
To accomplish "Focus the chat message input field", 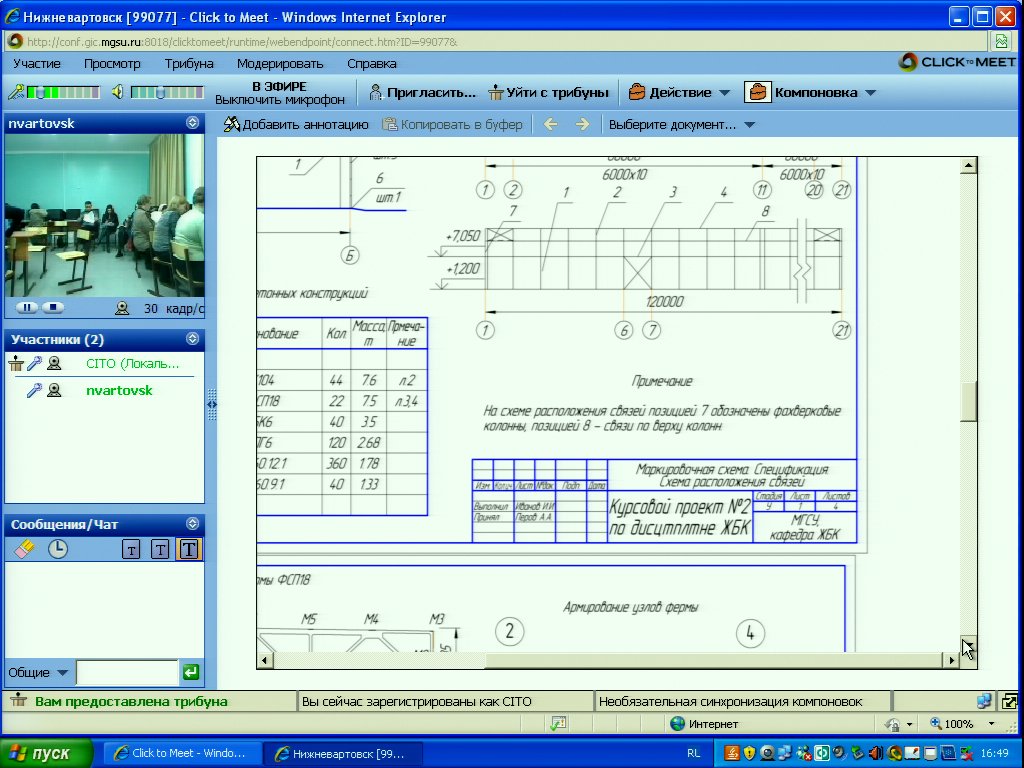I will 127,672.
